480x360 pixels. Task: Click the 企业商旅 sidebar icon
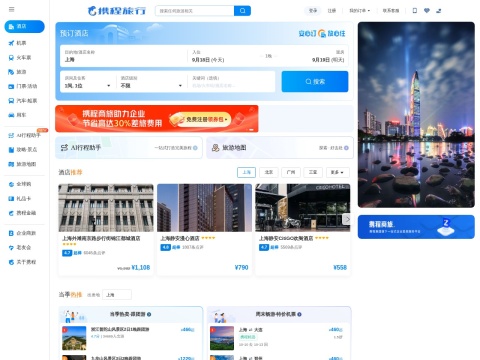(11, 233)
